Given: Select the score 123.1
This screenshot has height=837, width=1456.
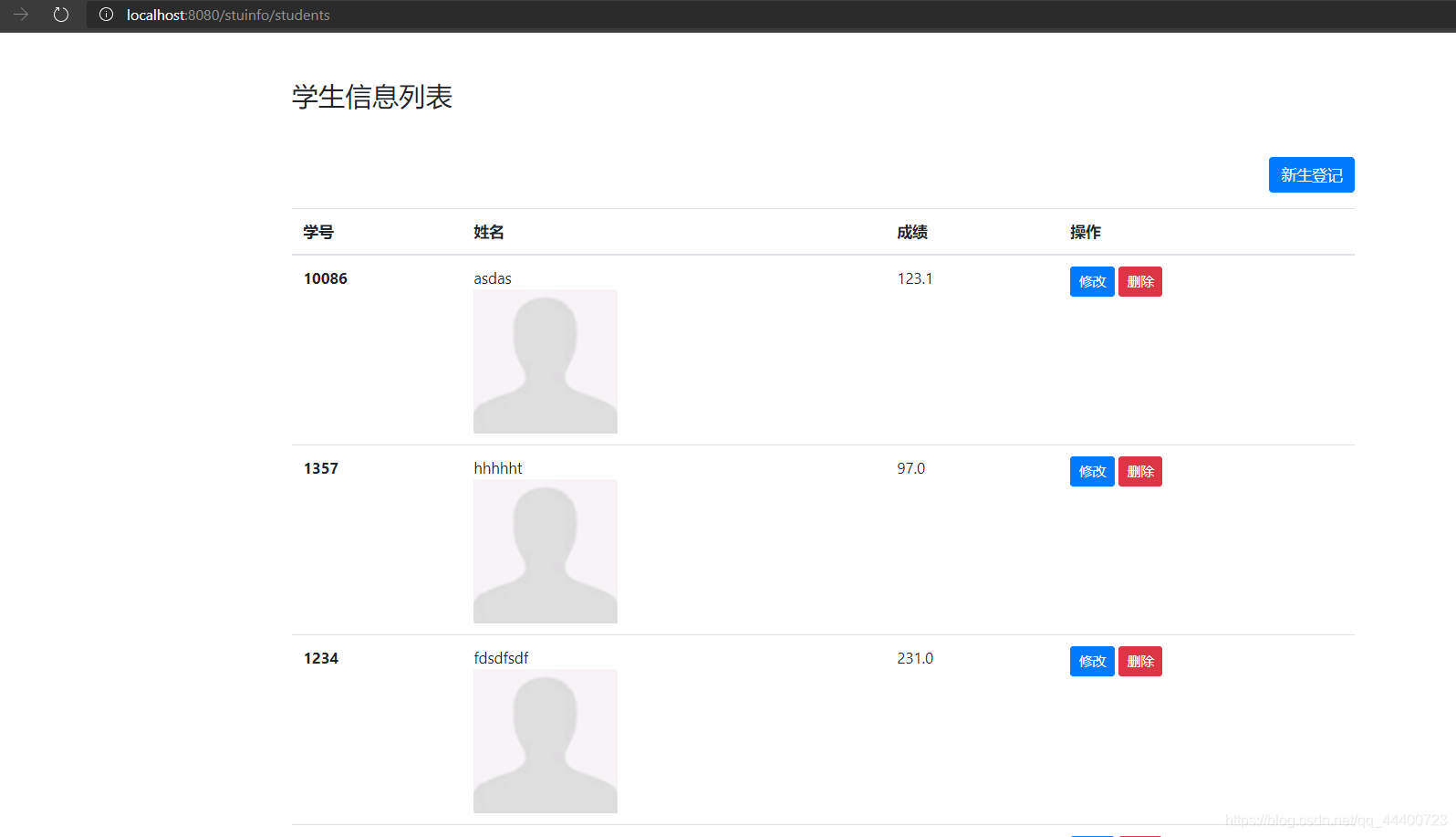Looking at the screenshot, I should tap(915, 278).
